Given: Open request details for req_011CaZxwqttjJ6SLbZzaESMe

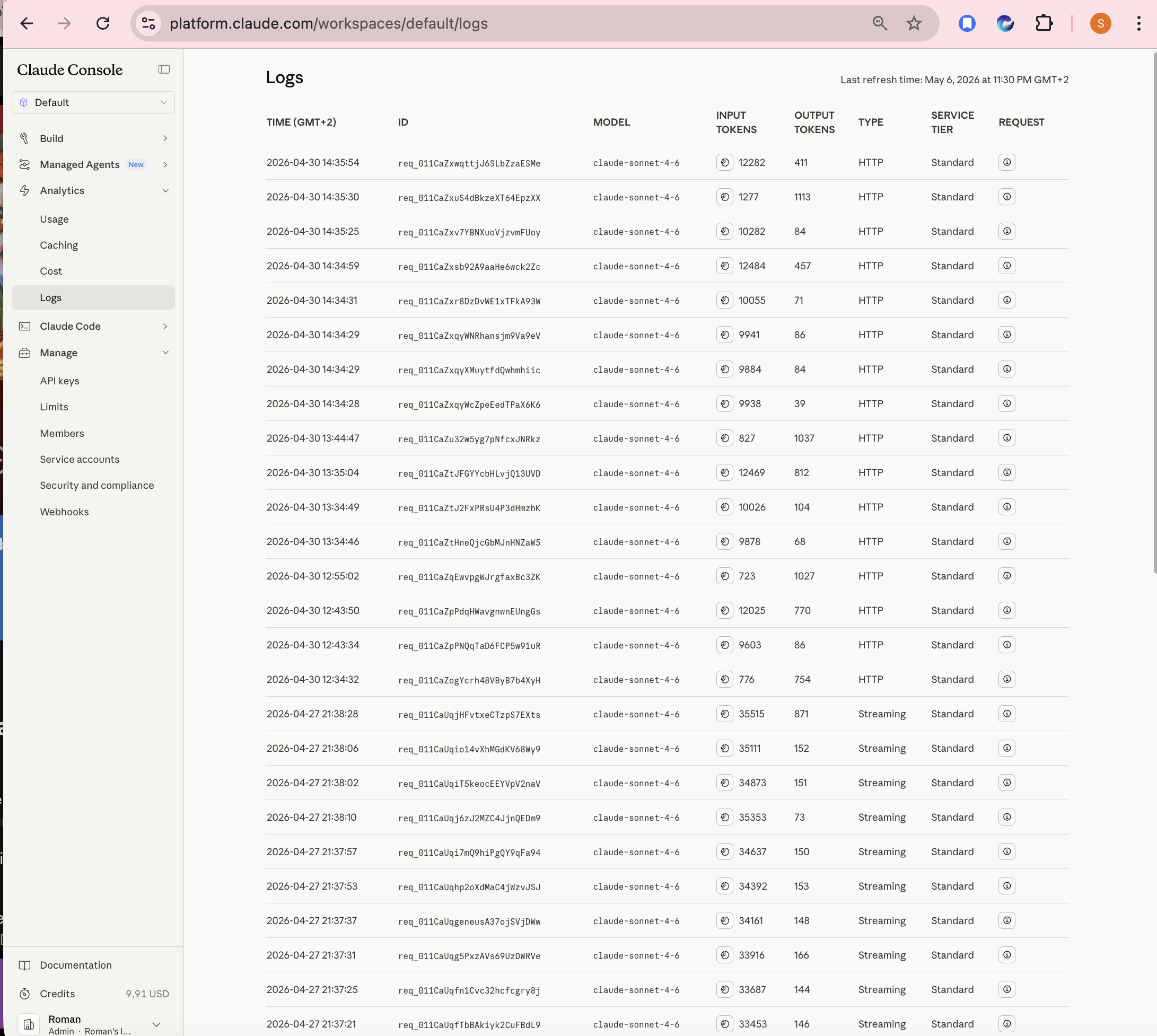Looking at the screenshot, I should 1007,162.
